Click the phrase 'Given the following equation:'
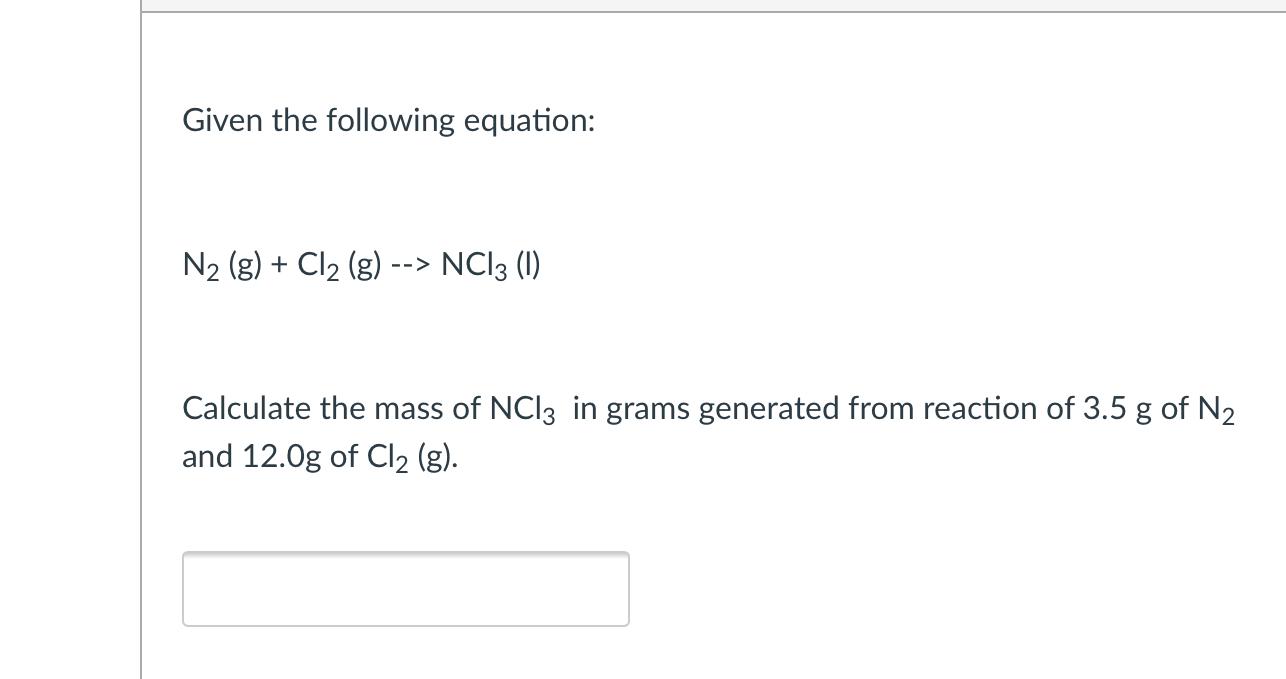Screen dimensions: 1286x679 pyautogui.click(x=388, y=120)
